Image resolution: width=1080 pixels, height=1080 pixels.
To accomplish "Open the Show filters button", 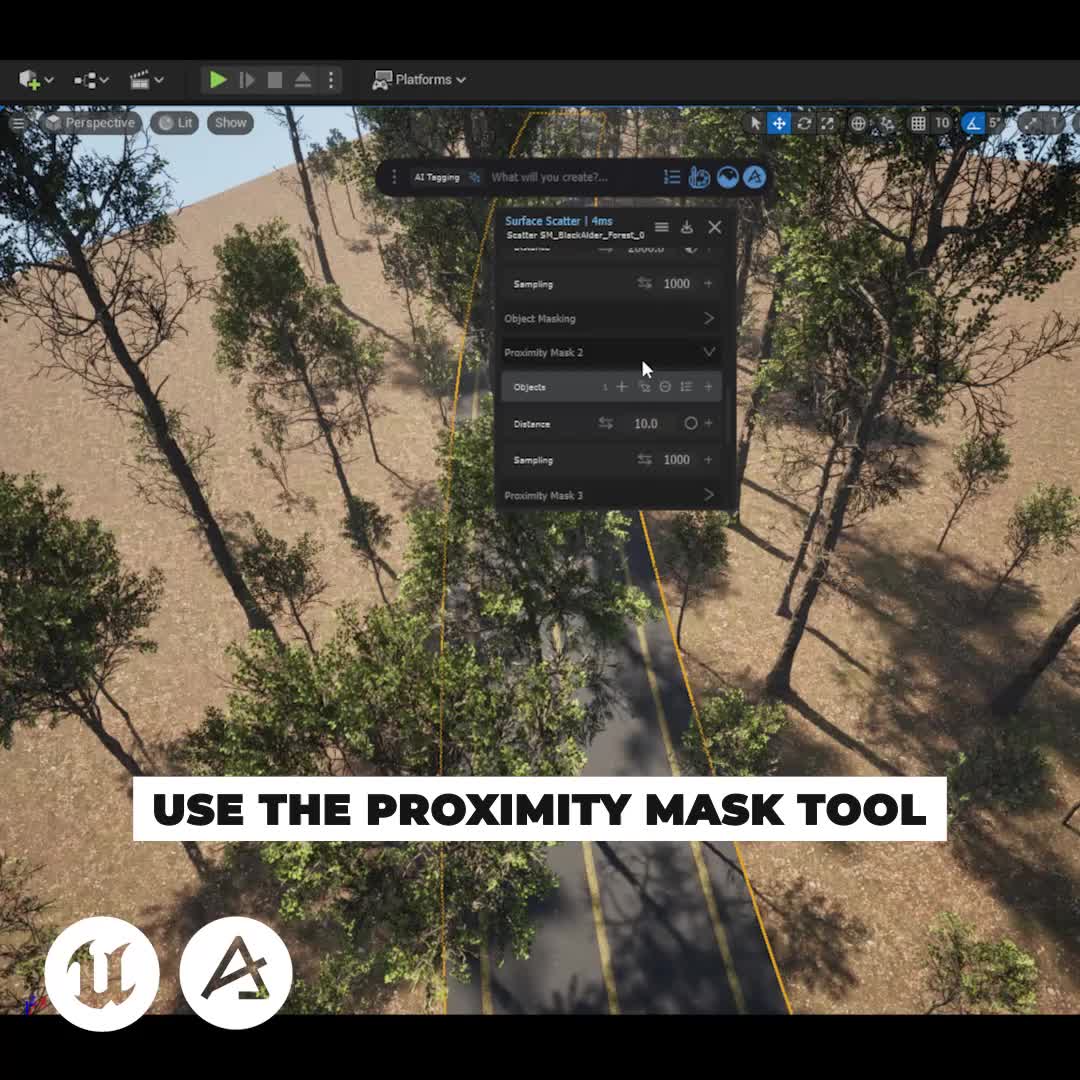I will coord(229,122).
